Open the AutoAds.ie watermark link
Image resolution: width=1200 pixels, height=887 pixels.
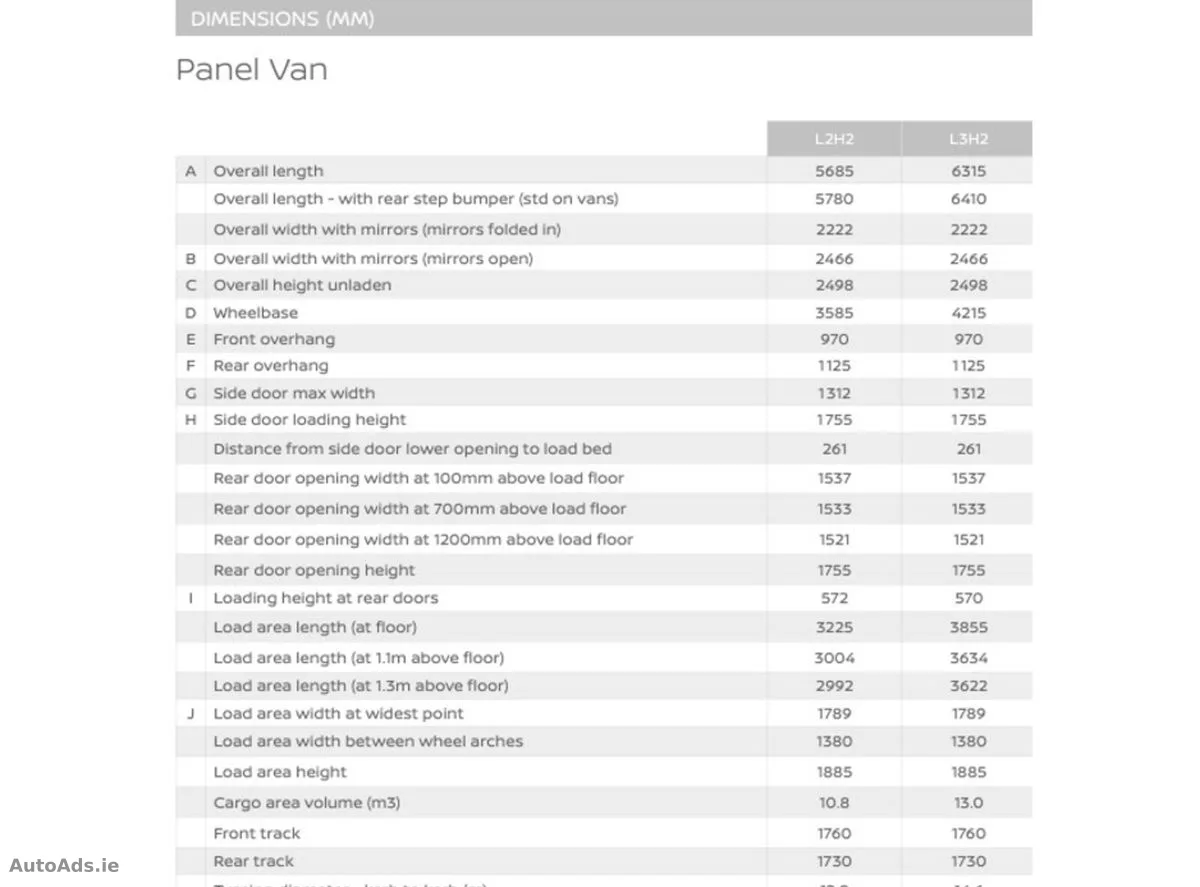coord(64,865)
